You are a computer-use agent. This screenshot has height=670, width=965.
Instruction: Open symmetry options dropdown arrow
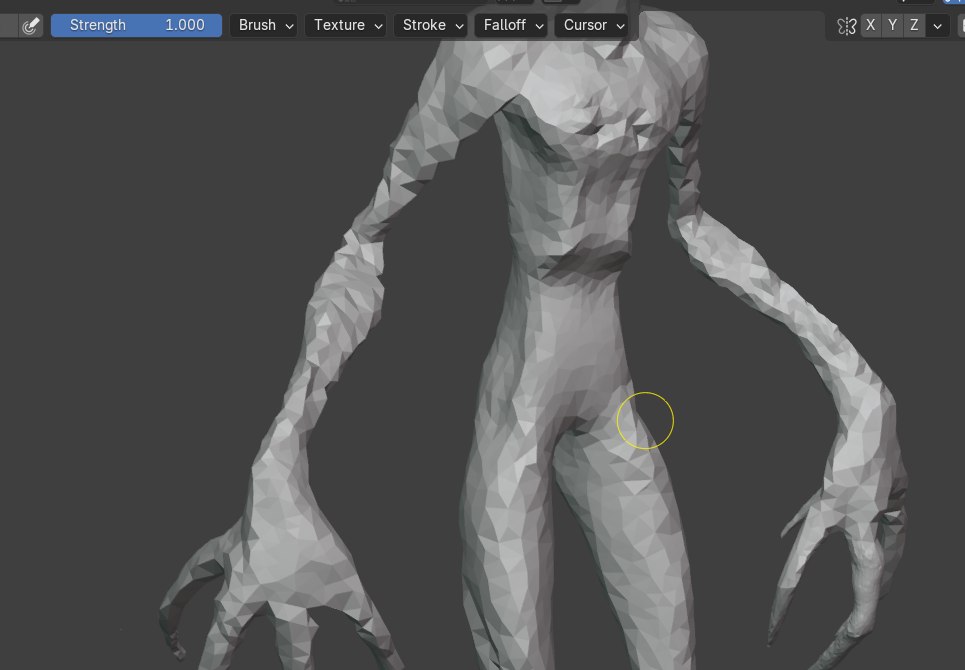tap(937, 26)
